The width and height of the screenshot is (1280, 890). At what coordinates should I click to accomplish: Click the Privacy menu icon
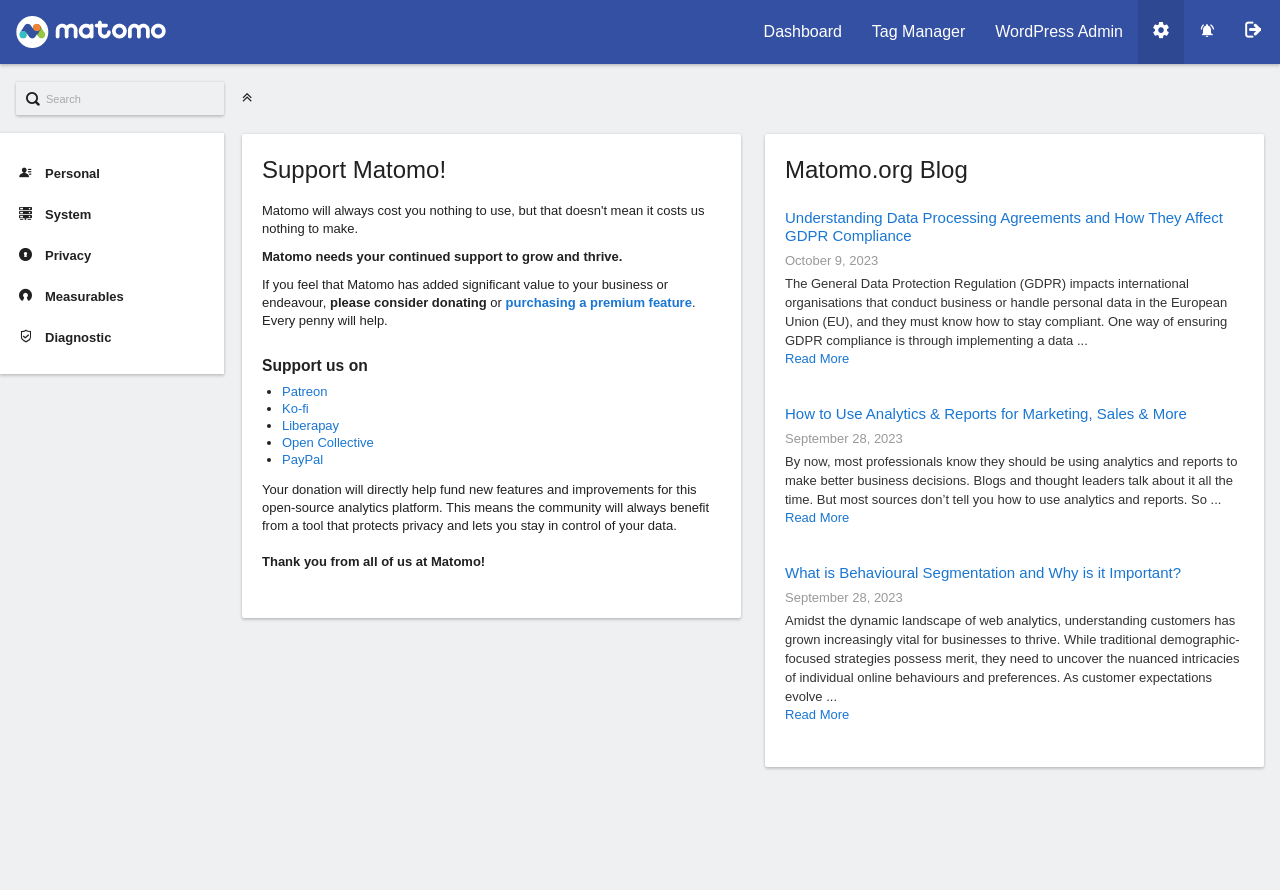pos(25,255)
